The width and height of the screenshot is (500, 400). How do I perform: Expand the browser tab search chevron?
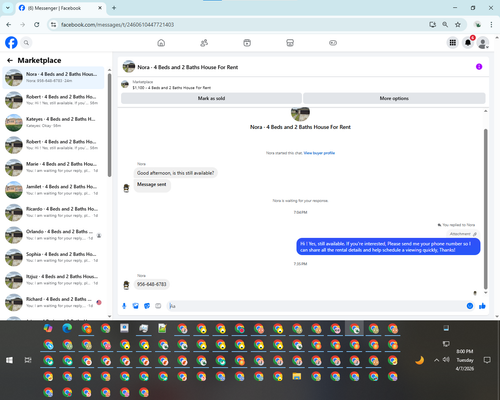(x=8, y=8)
